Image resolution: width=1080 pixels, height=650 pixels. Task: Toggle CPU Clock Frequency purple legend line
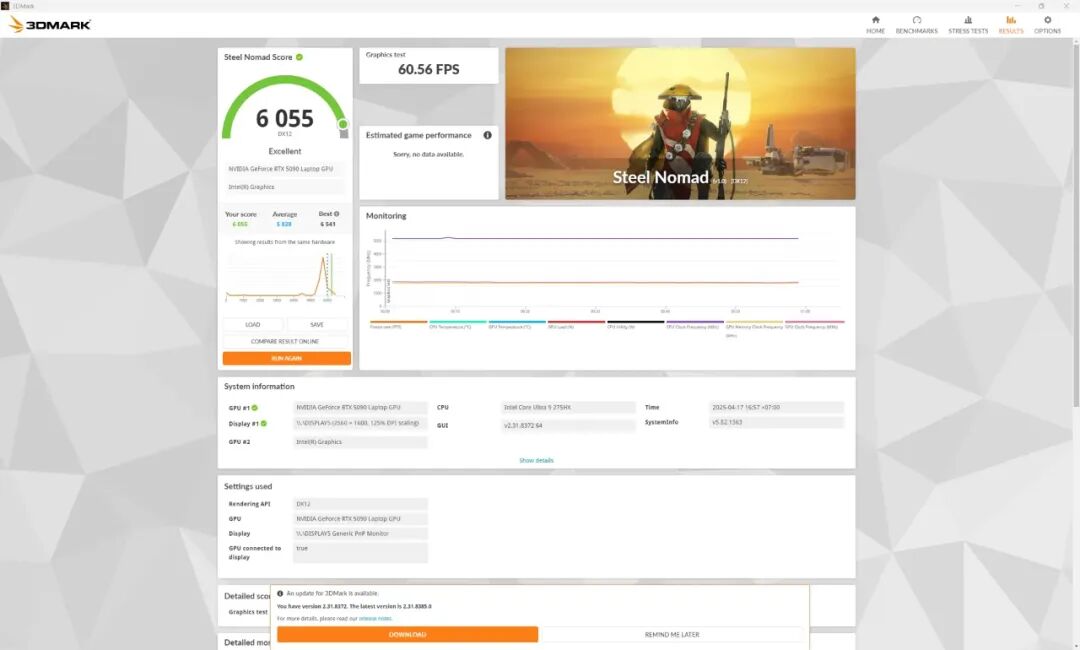coord(694,324)
